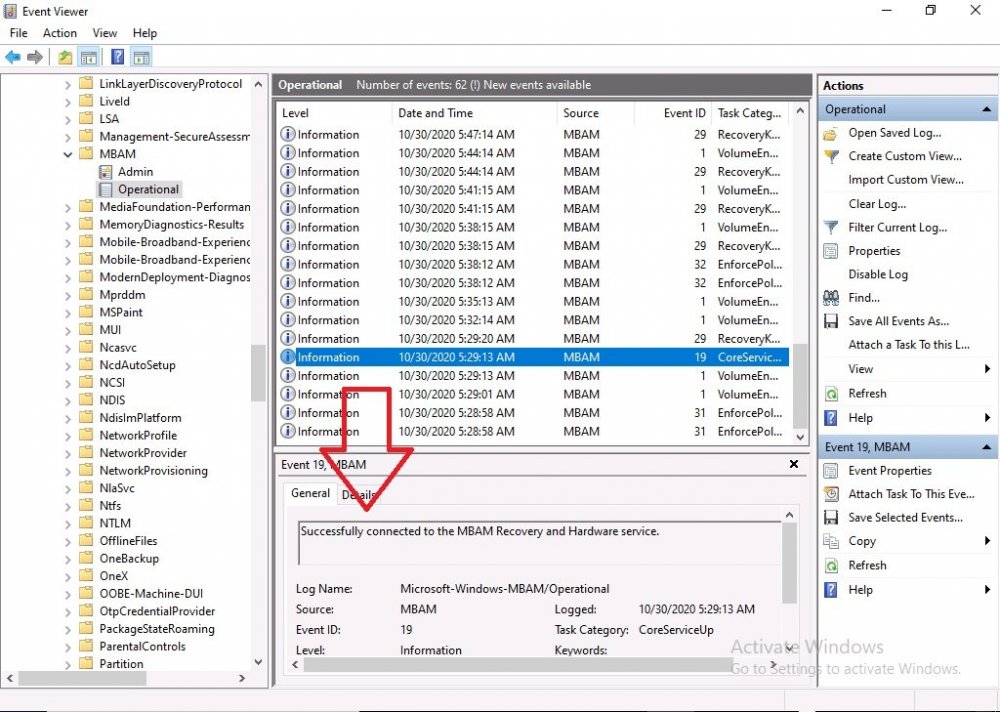
Task: Select the 5:35:13 AM VolumeEn event row
Action: tap(534, 301)
